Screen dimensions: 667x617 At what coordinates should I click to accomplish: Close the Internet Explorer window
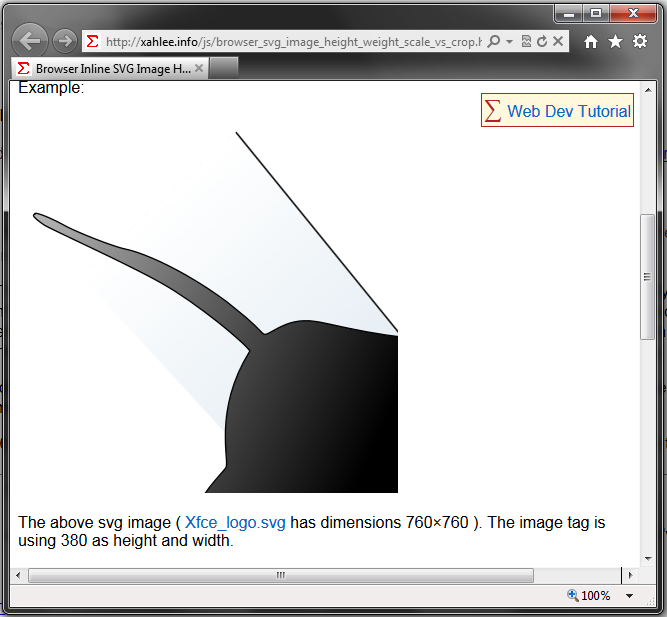coord(633,13)
